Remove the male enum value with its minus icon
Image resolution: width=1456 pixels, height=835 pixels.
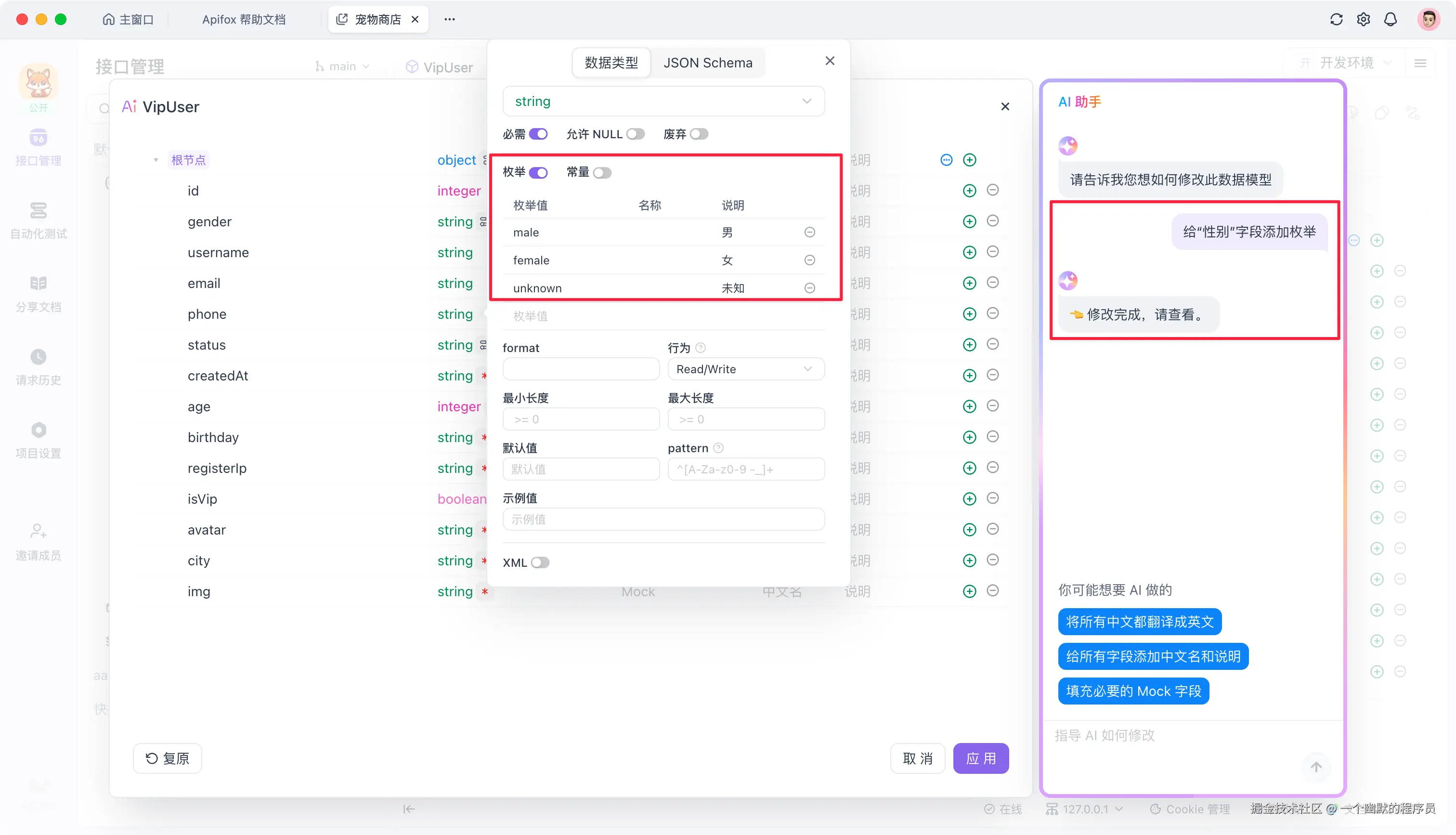809,232
